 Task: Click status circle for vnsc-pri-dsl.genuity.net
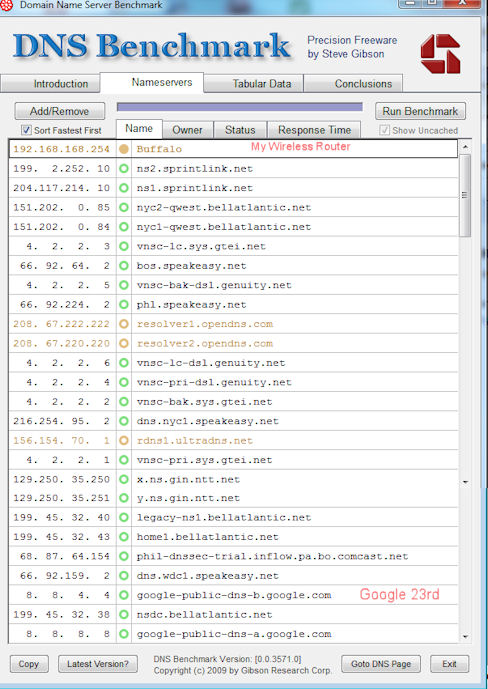point(124,382)
